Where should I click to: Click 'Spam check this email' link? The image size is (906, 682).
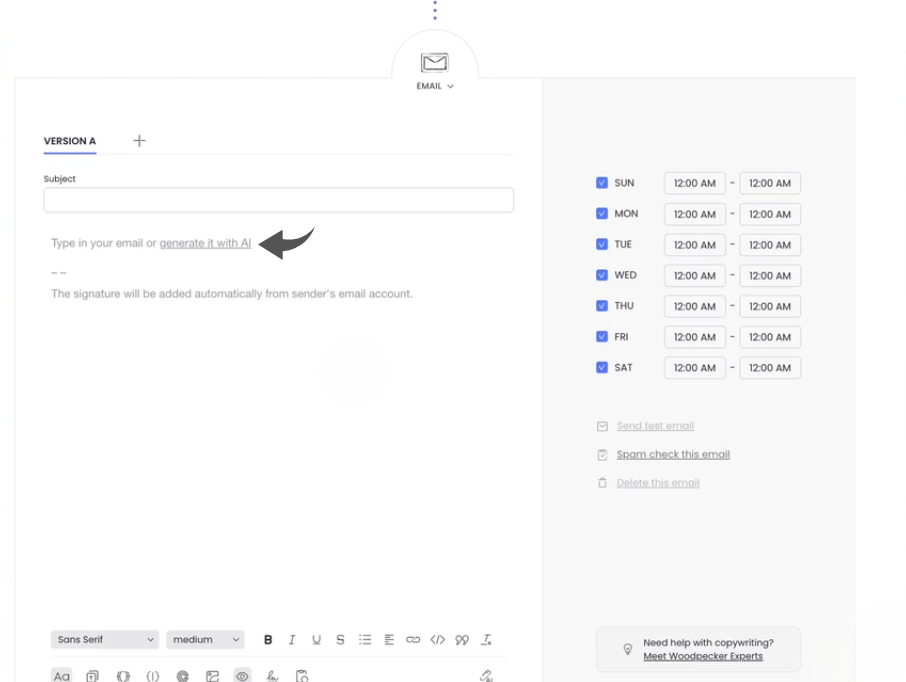pos(673,454)
